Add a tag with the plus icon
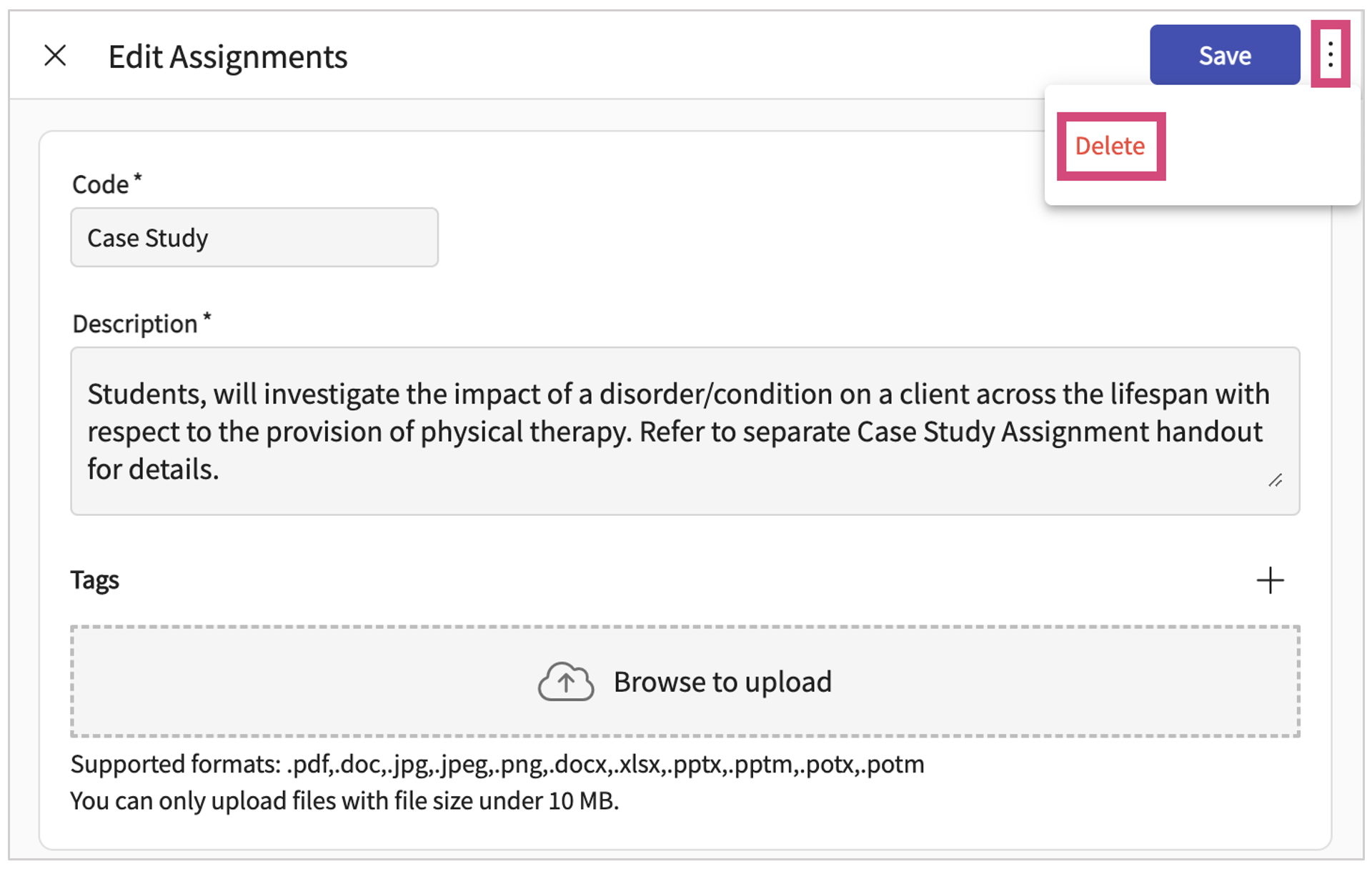The height and width of the screenshot is (869, 1372). coord(1270,580)
